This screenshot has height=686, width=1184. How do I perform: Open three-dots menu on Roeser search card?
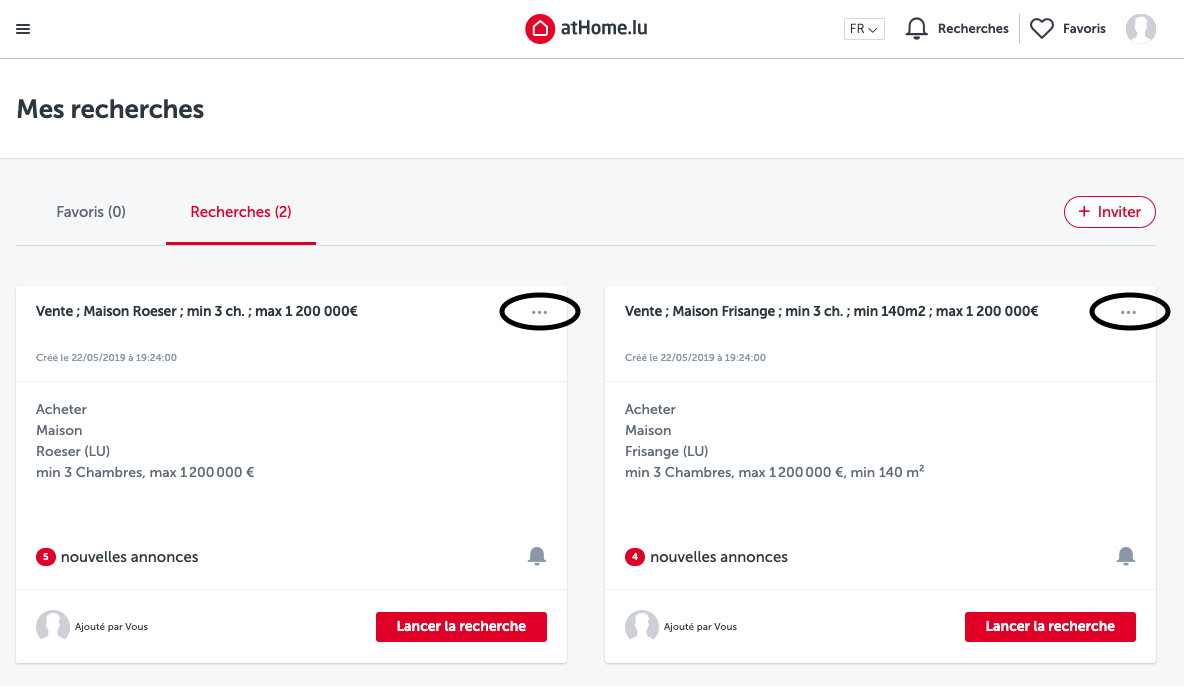(x=539, y=312)
